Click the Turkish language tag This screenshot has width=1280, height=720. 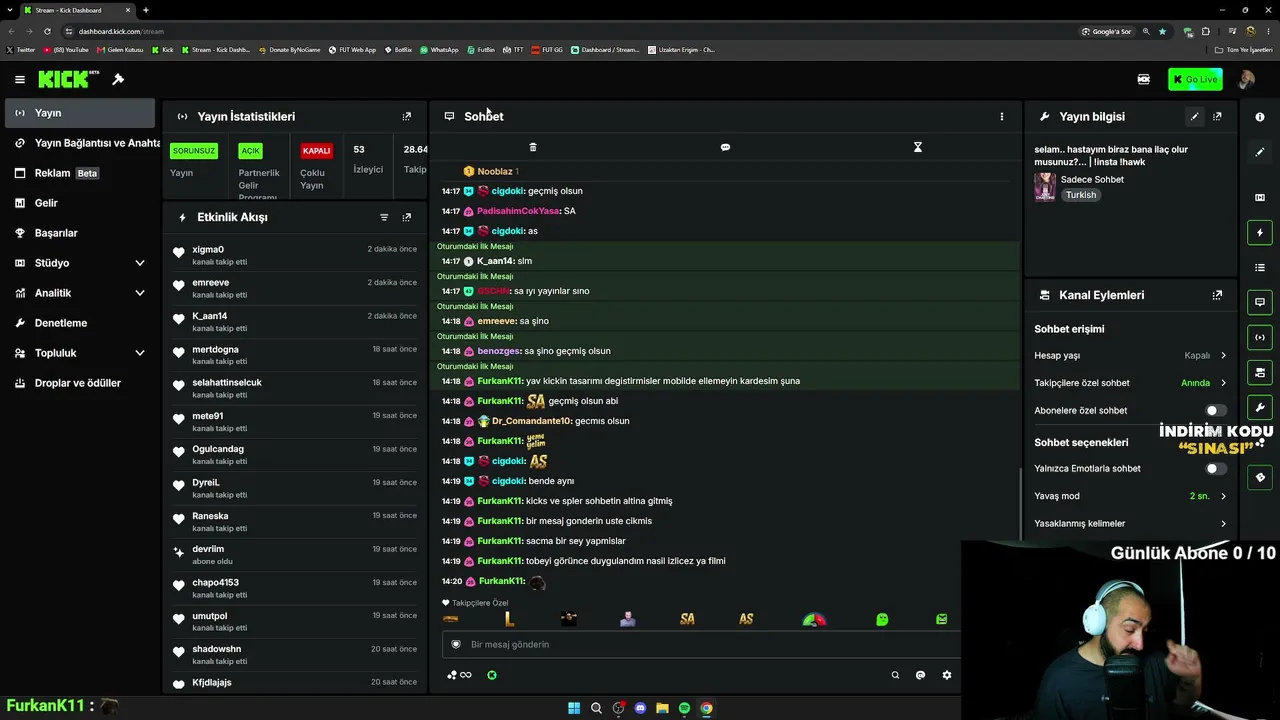1081,195
